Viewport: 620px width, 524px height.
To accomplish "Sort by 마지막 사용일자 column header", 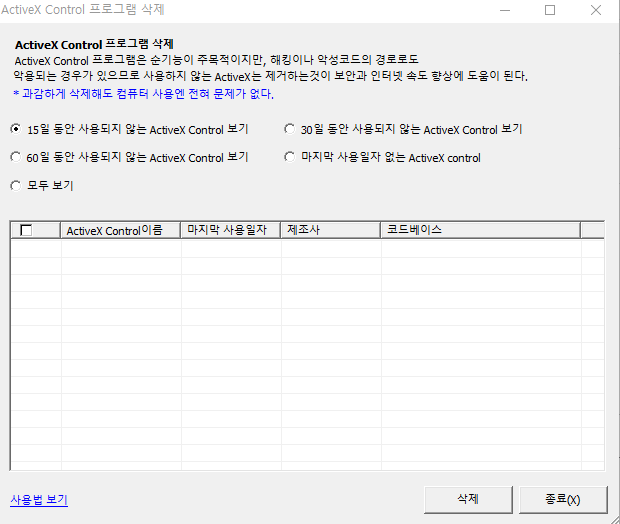I will [x=231, y=230].
